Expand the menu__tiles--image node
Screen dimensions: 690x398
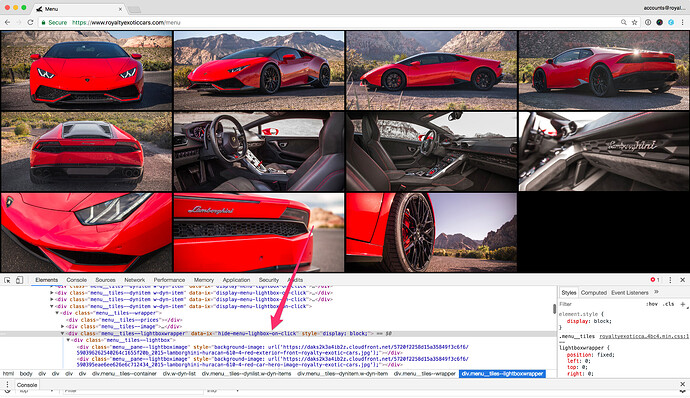(62, 327)
